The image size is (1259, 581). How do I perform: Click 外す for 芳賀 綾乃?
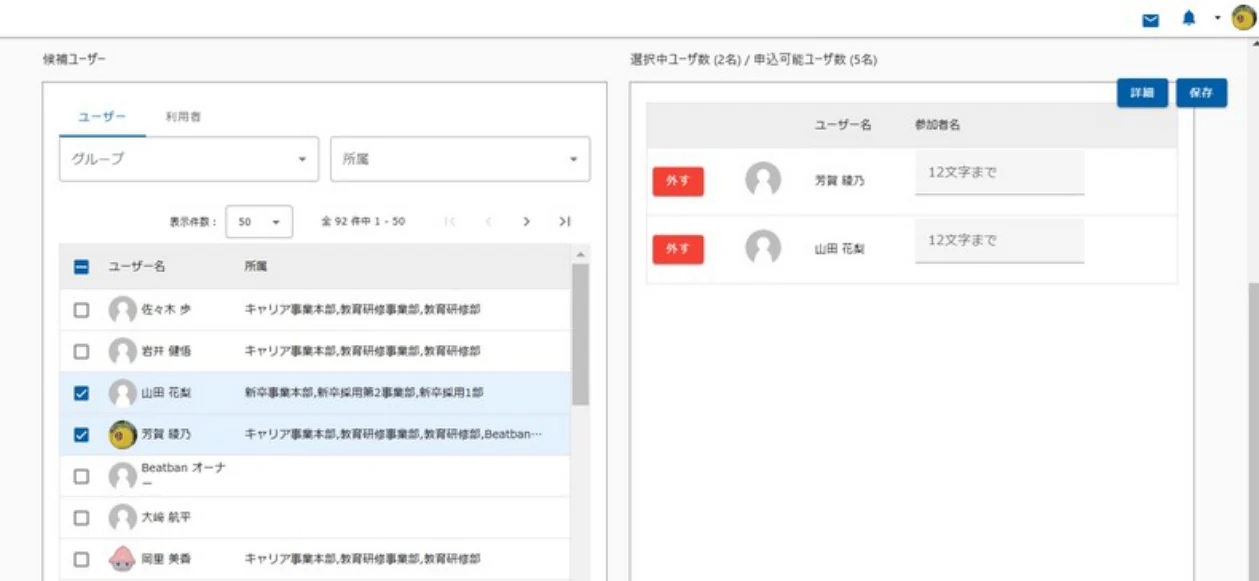click(678, 181)
